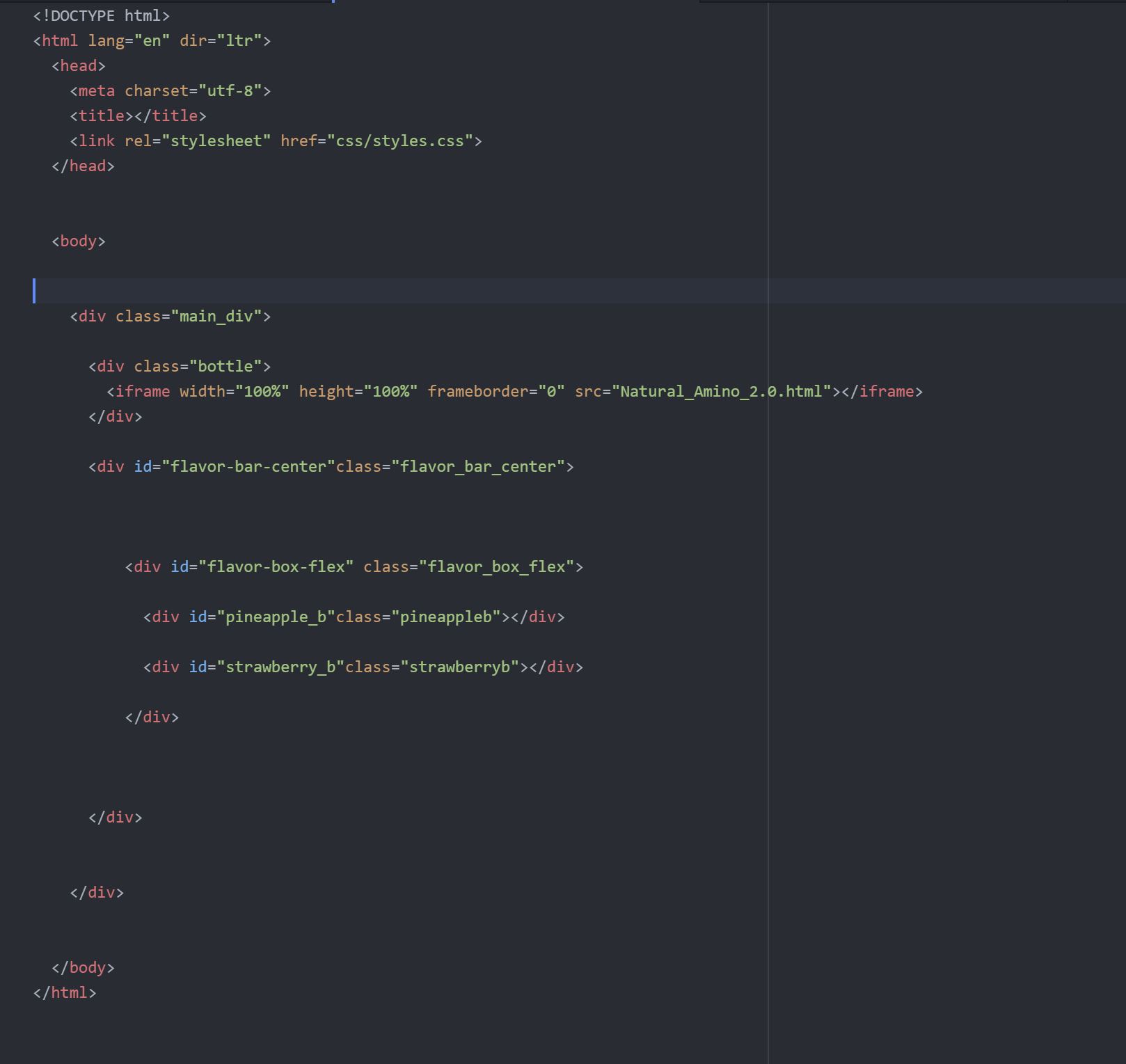Image resolution: width=1126 pixels, height=1064 pixels.
Task: Click the "css/styles.css" href value
Action: [400, 141]
